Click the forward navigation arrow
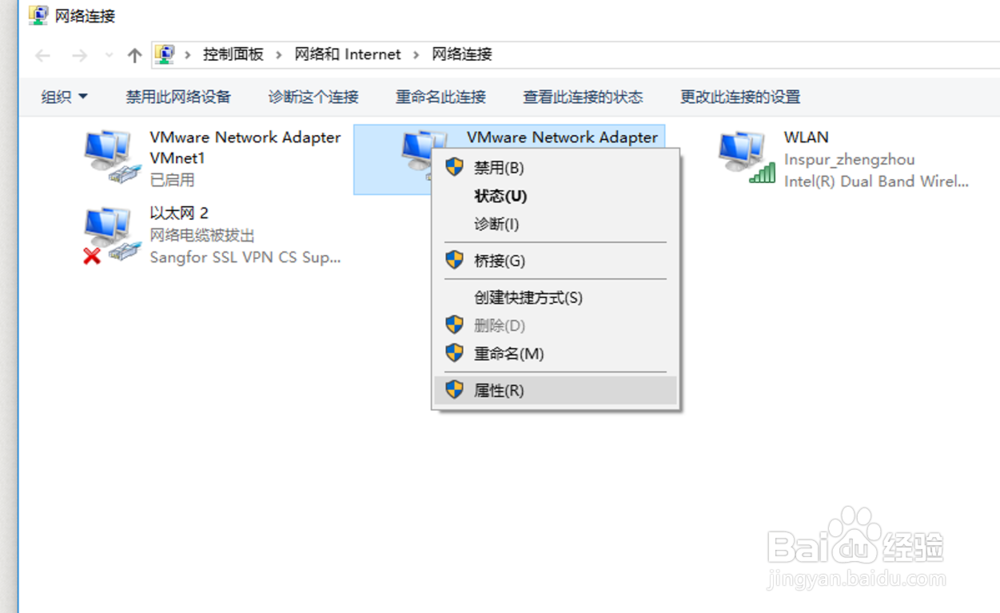The height and width of the screenshot is (613, 1000). 80,55
